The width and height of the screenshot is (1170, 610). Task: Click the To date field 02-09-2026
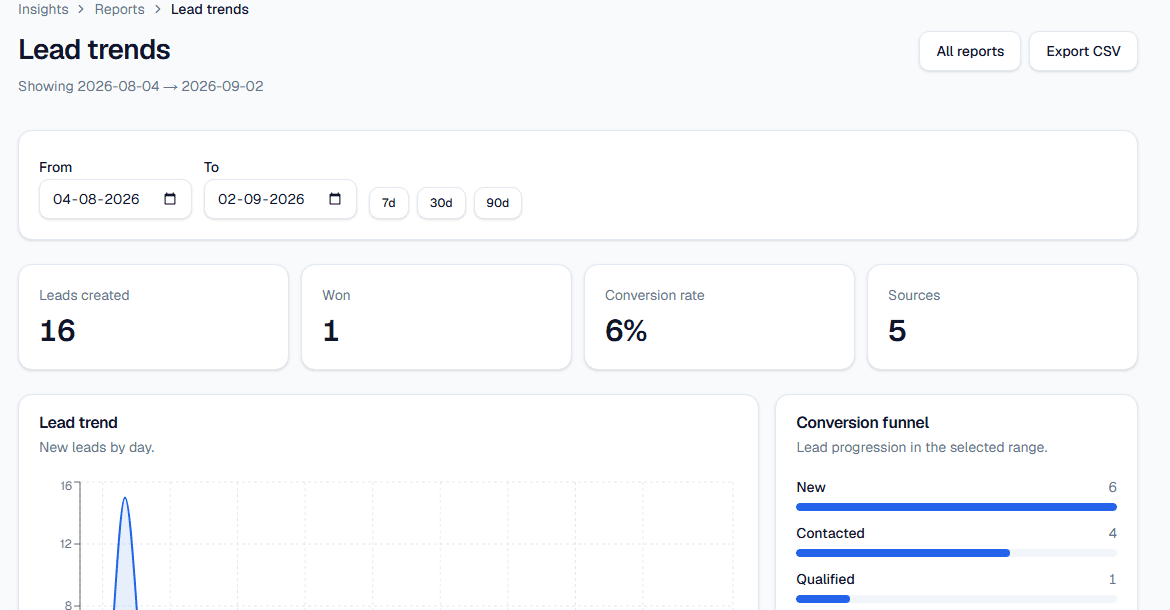(x=281, y=199)
